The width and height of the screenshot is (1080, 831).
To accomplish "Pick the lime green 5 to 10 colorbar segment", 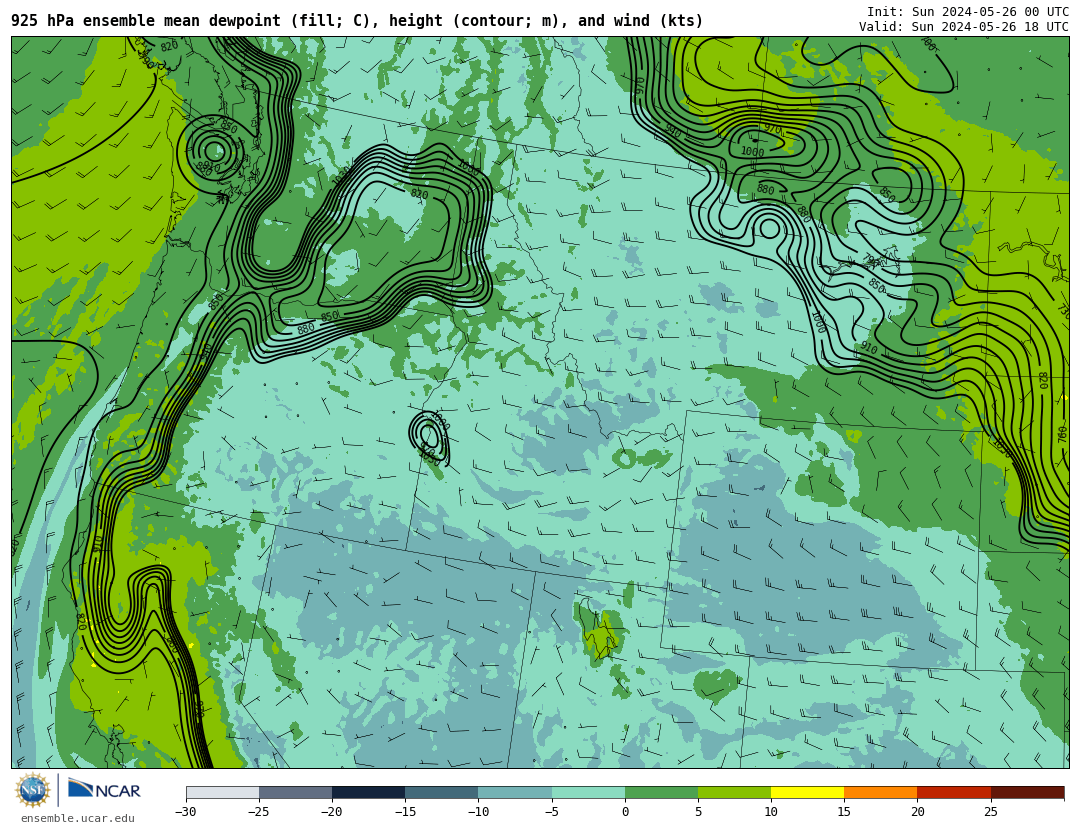I will (734, 792).
